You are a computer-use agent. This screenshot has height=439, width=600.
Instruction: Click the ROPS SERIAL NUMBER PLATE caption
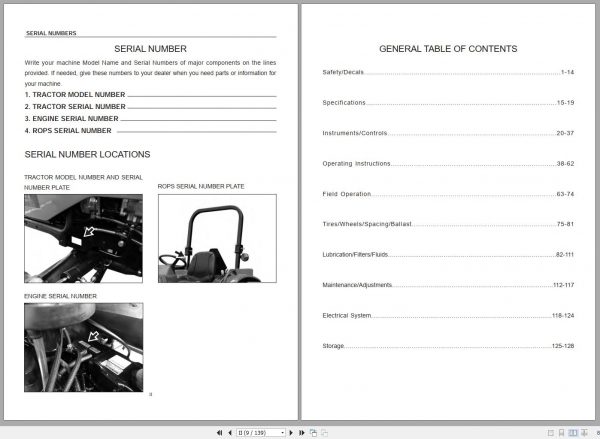(x=201, y=186)
